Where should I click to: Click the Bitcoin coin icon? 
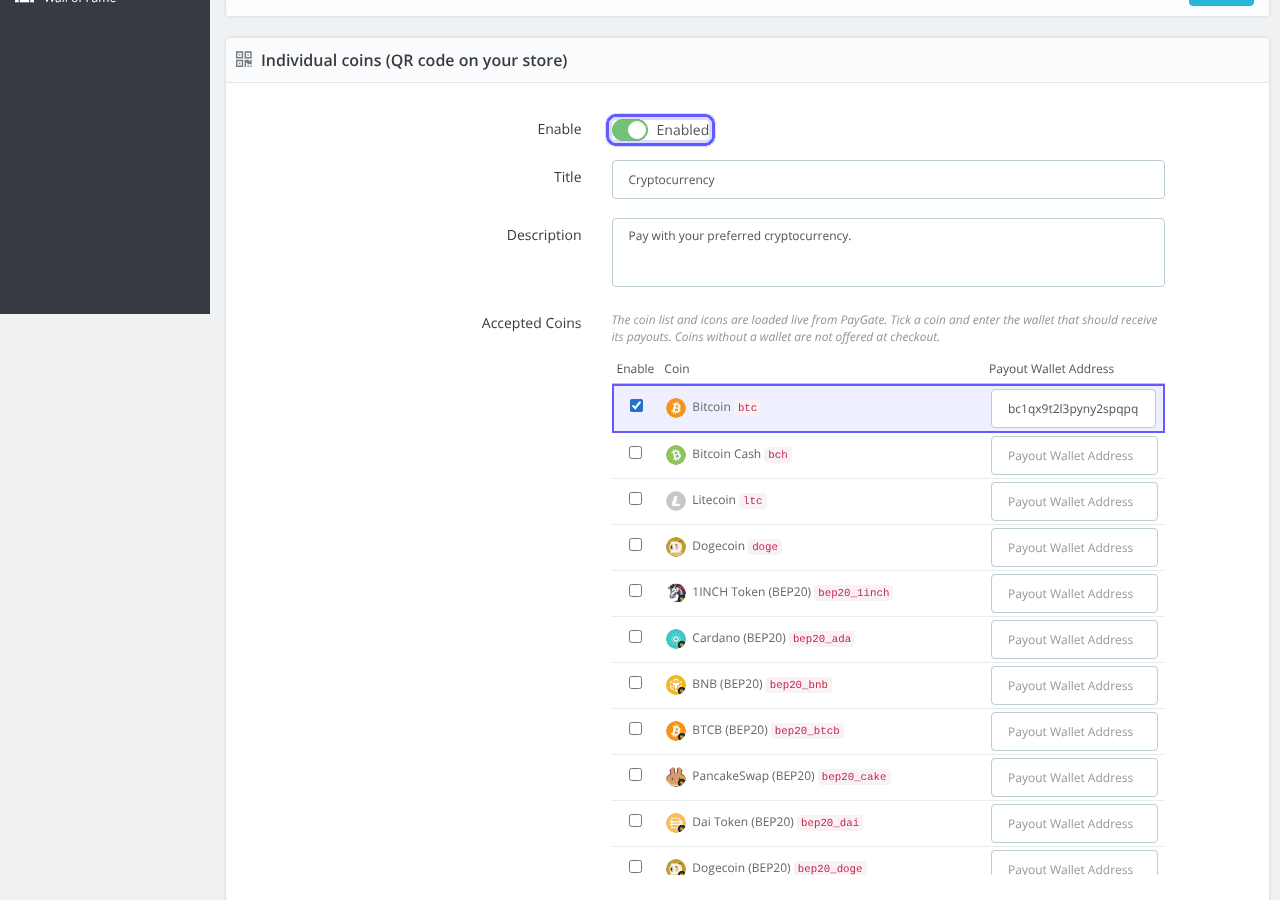676,408
